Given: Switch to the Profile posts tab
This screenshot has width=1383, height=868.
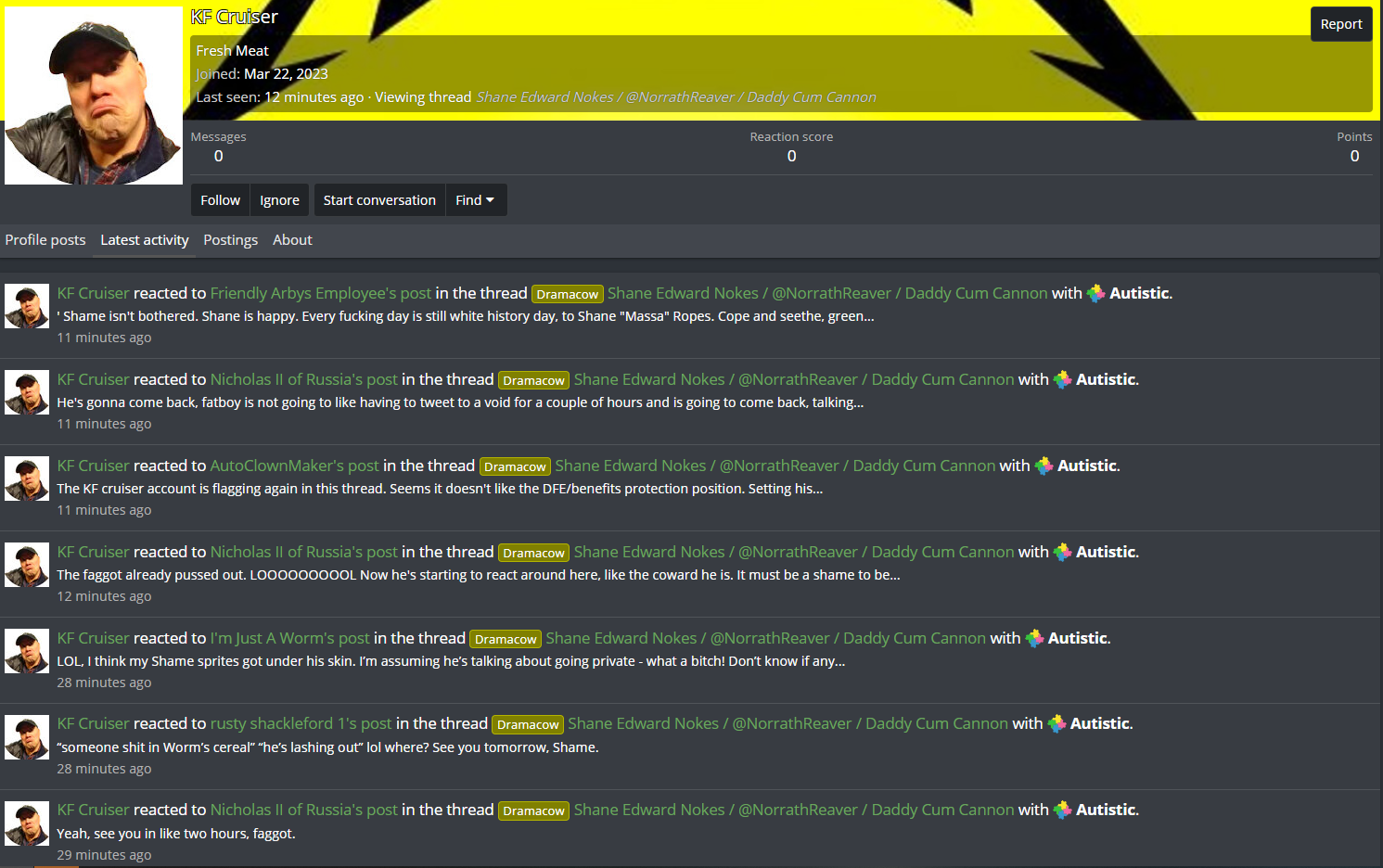Looking at the screenshot, I should point(45,240).
